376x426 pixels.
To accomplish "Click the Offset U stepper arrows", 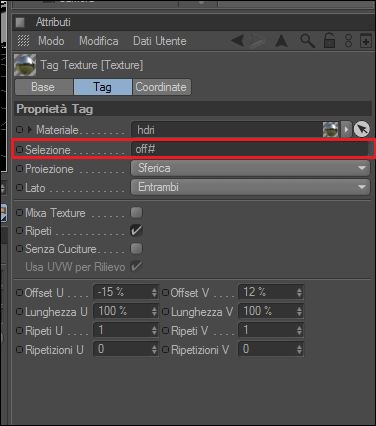I will tap(154, 292).
